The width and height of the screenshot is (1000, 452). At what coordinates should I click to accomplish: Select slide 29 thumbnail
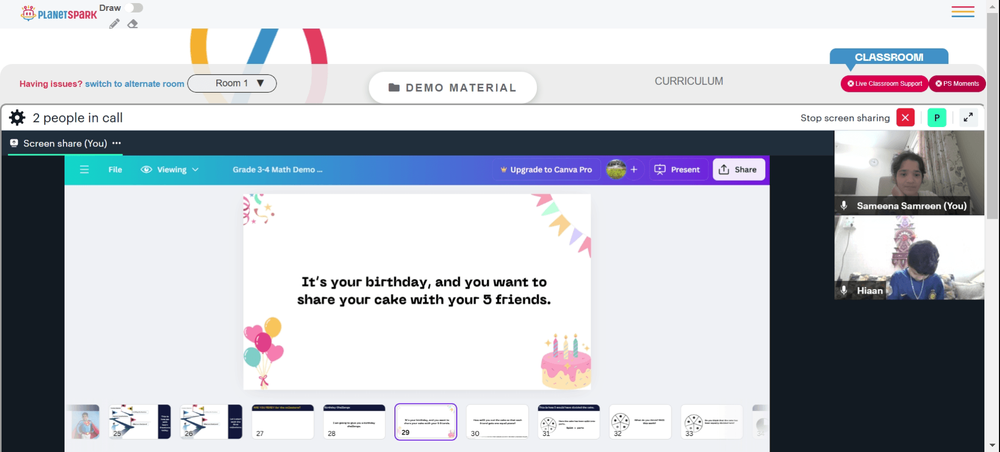click(x=425, y=421)
